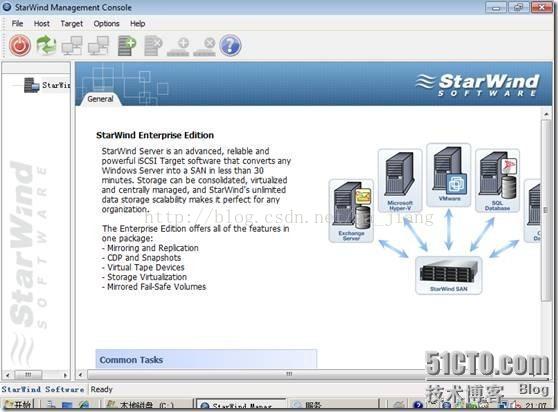Screen dimensions: 558x412
Task: Click the Remove Target server icon
Action: (x=153, y=46)
